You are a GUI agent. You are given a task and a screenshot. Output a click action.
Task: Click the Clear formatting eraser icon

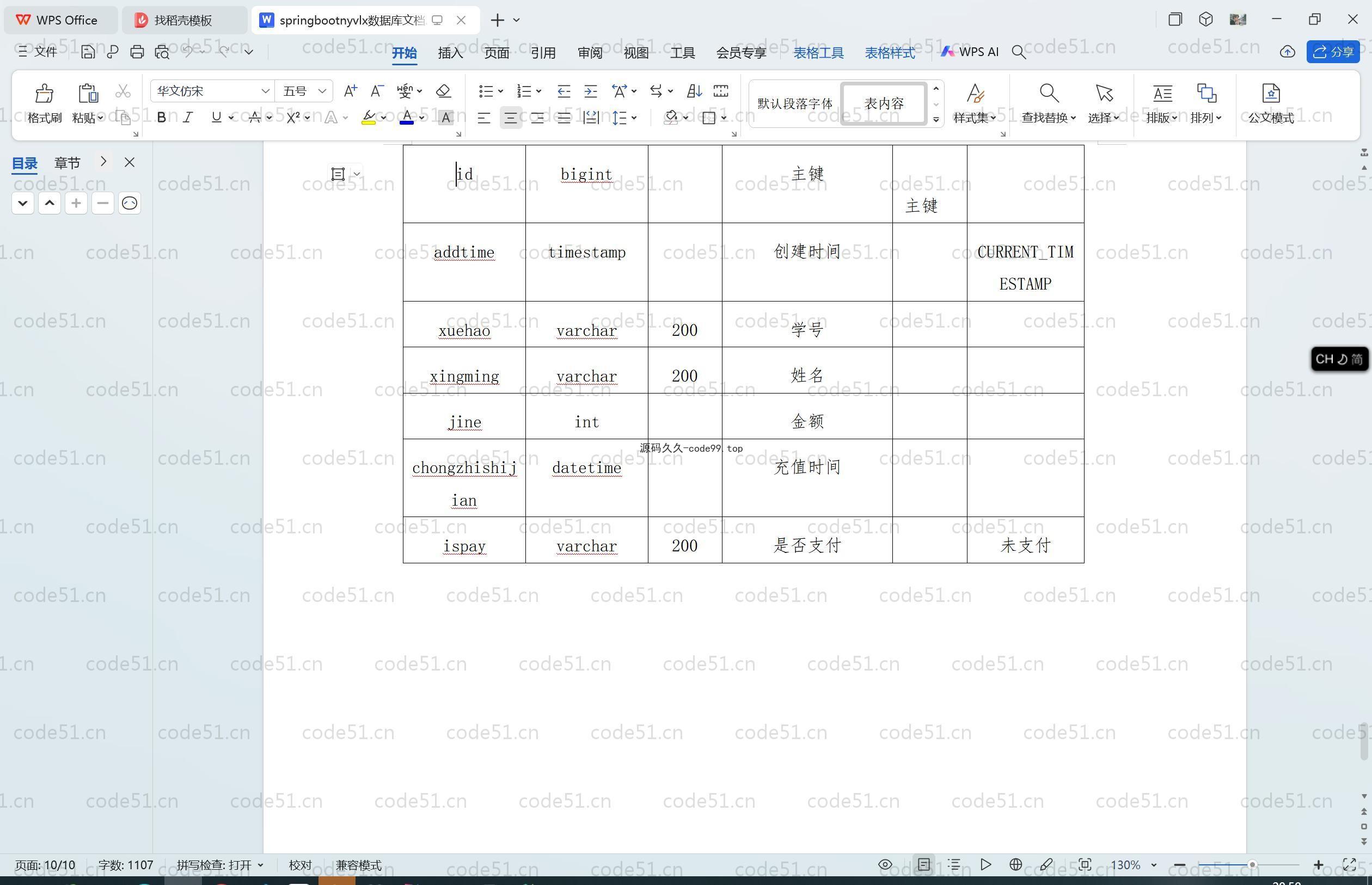point(443,91)
